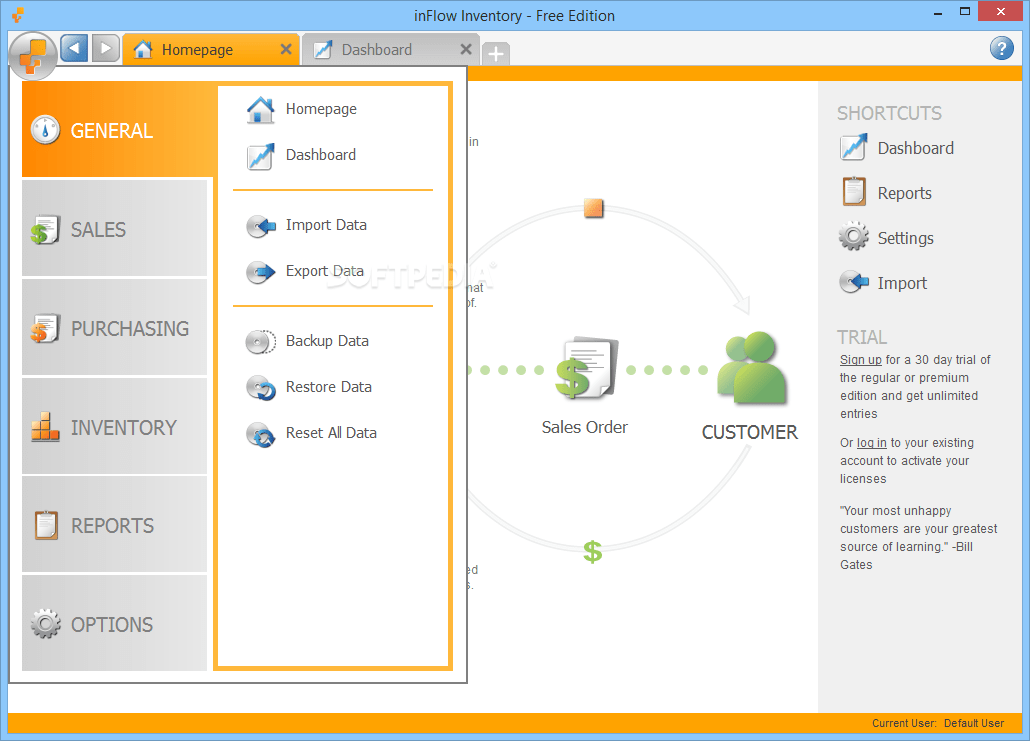Select the GENERAL menu category
1030x741 pixels.
point(118,129)
